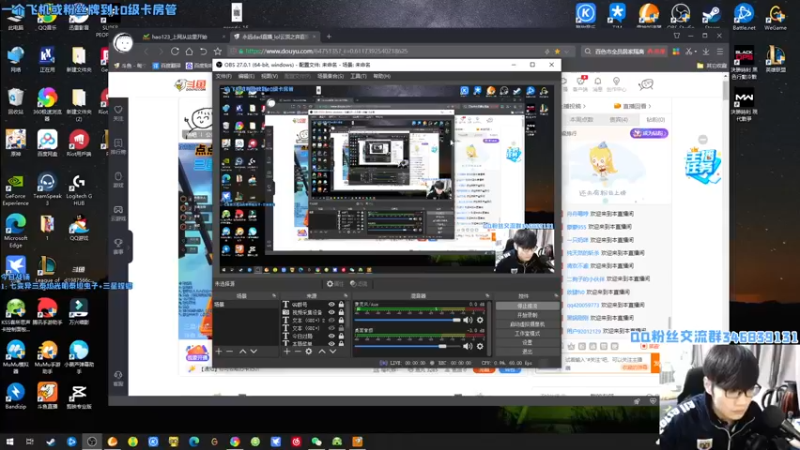Open the Recycle Bin desktop icon

coord(15,101)
